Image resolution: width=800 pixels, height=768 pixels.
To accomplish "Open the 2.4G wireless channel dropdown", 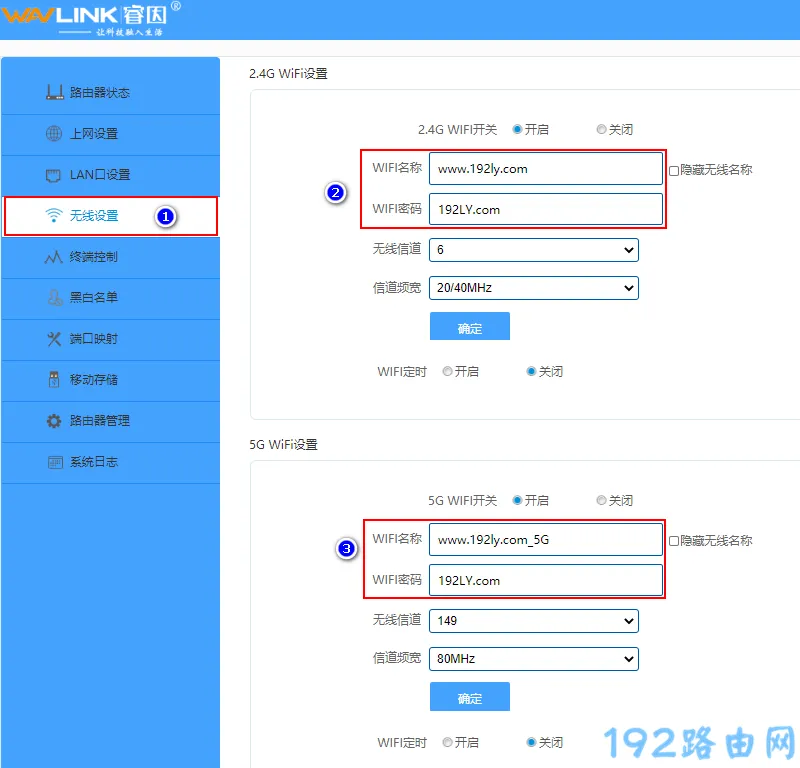I will [533, 250].
